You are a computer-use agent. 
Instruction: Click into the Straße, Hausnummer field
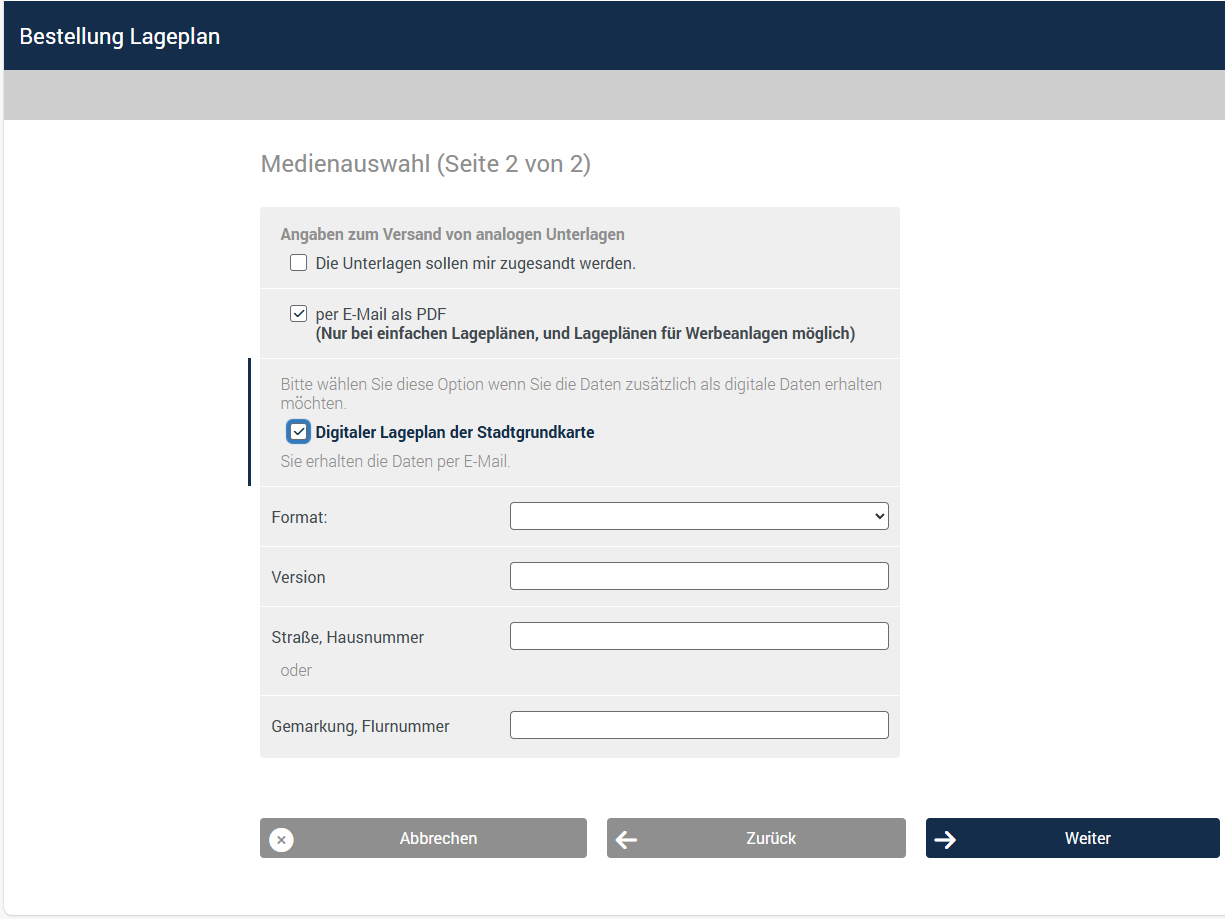(x=698, y=636)
